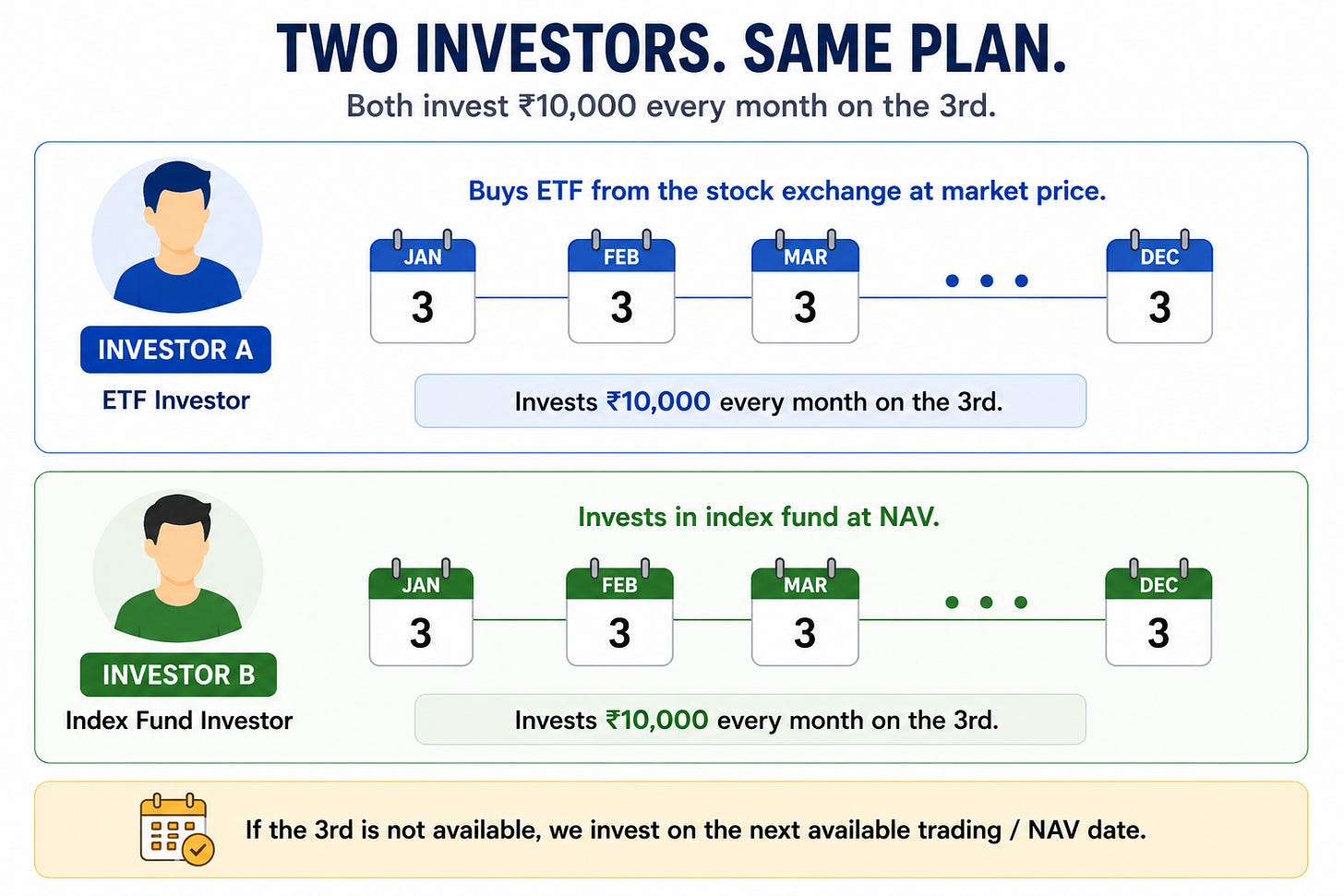Select the green MAR 3 calendar icon

click(805, 613)
